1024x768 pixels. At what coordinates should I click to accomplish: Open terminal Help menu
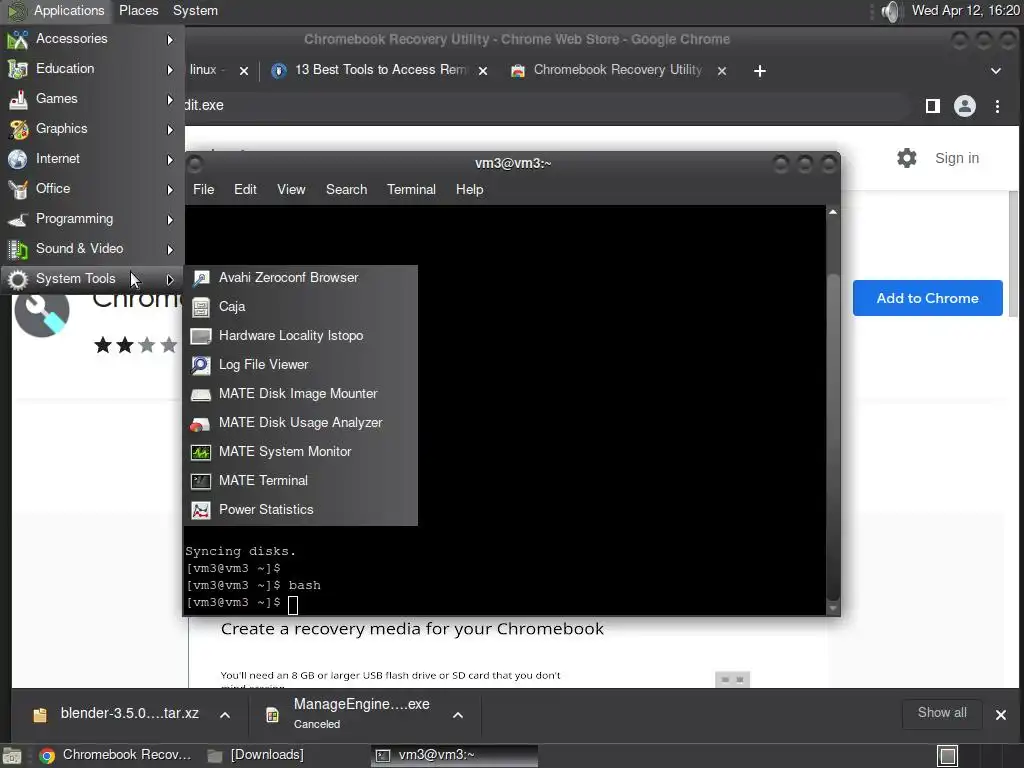pyautogui.click(x=470, y=189)
